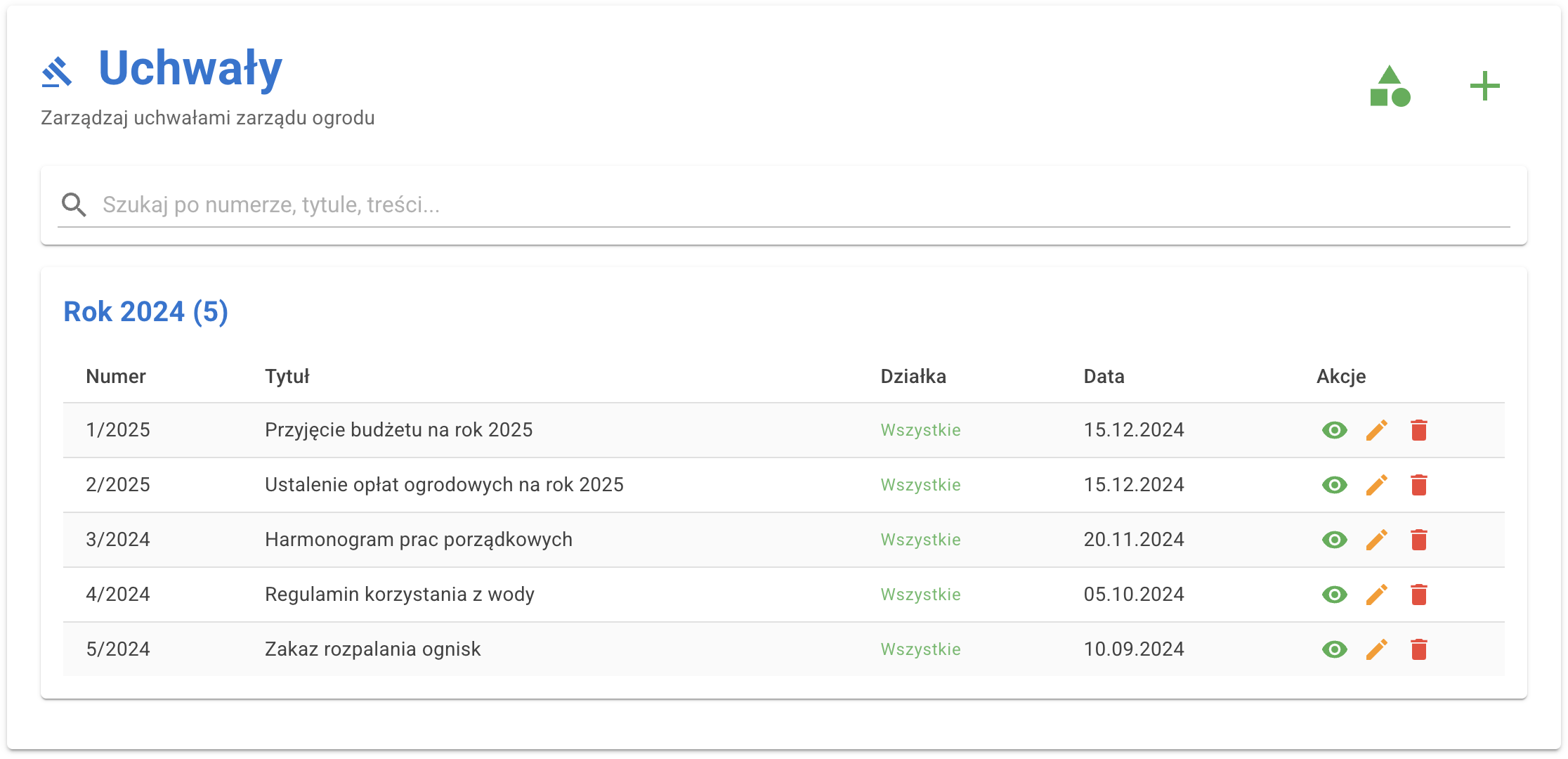
Task: Click the green plus add resolution icon
Action: coord(1484,86)
